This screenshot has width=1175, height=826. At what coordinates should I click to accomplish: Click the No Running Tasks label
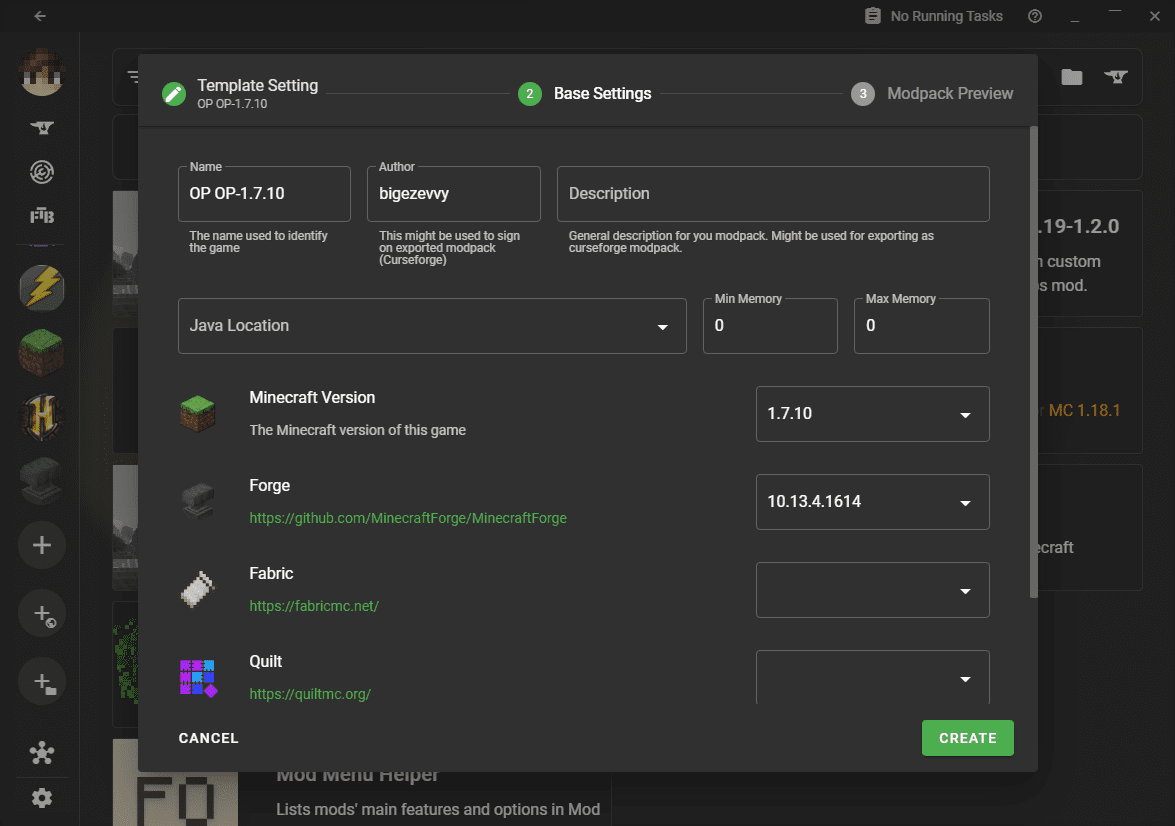point(946,16)
